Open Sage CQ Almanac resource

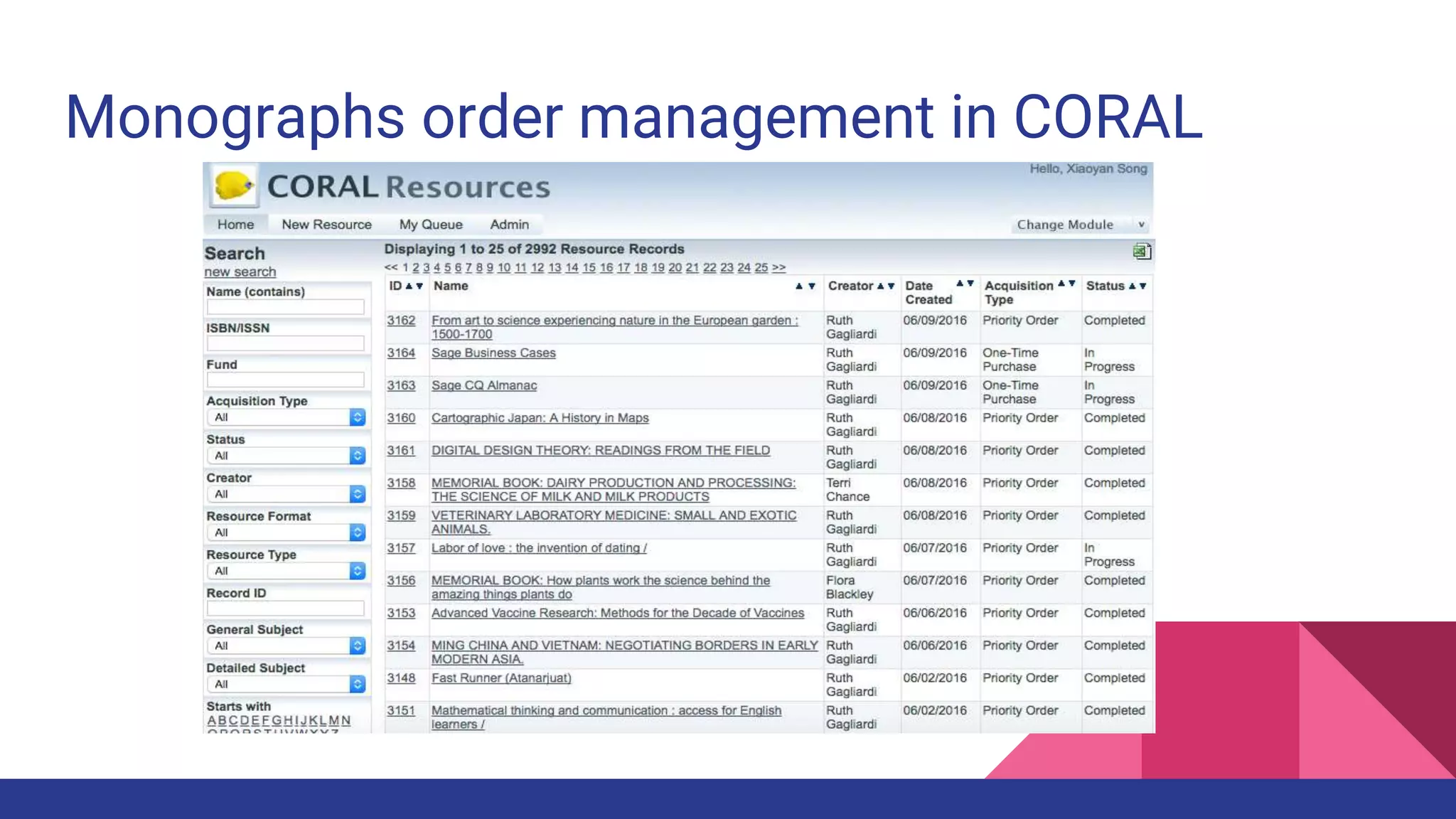[x=484, y=385]
